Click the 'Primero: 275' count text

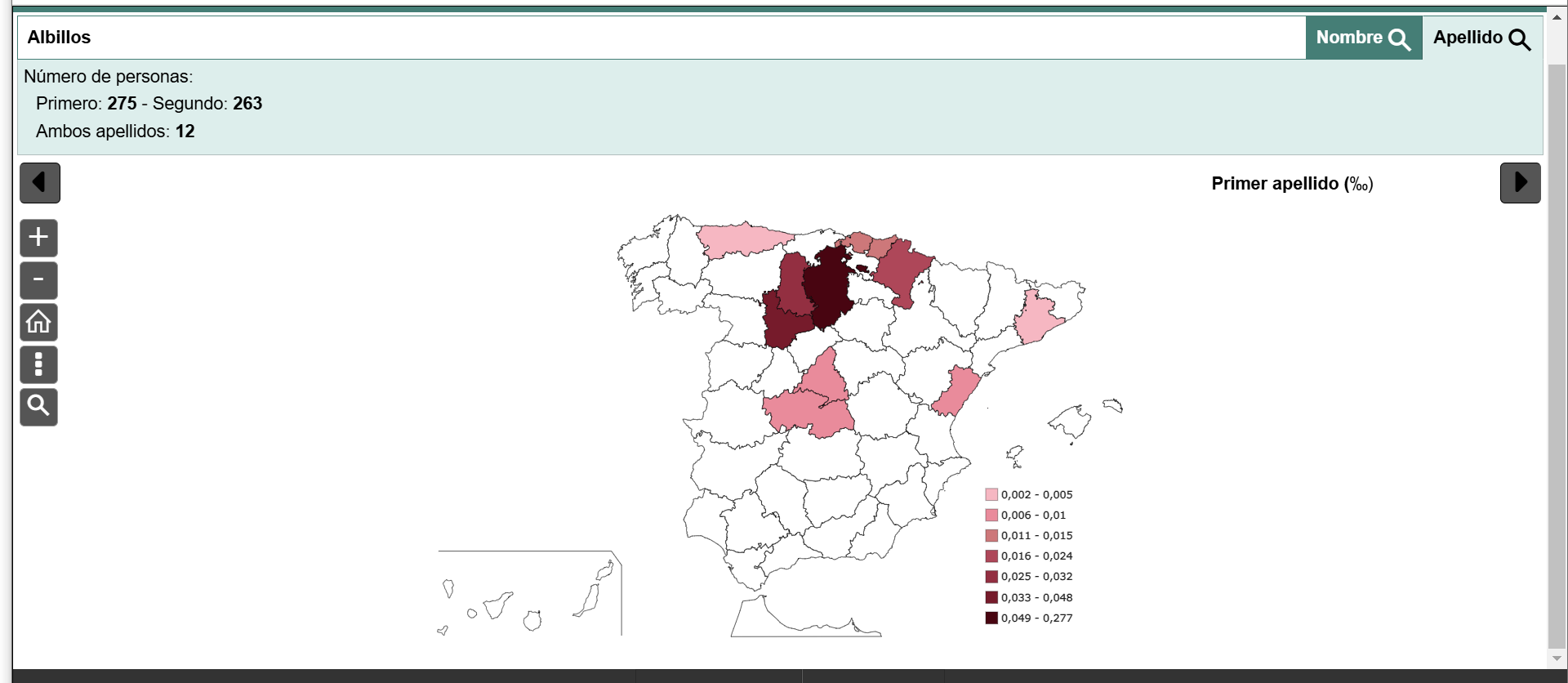click(87, 104)
